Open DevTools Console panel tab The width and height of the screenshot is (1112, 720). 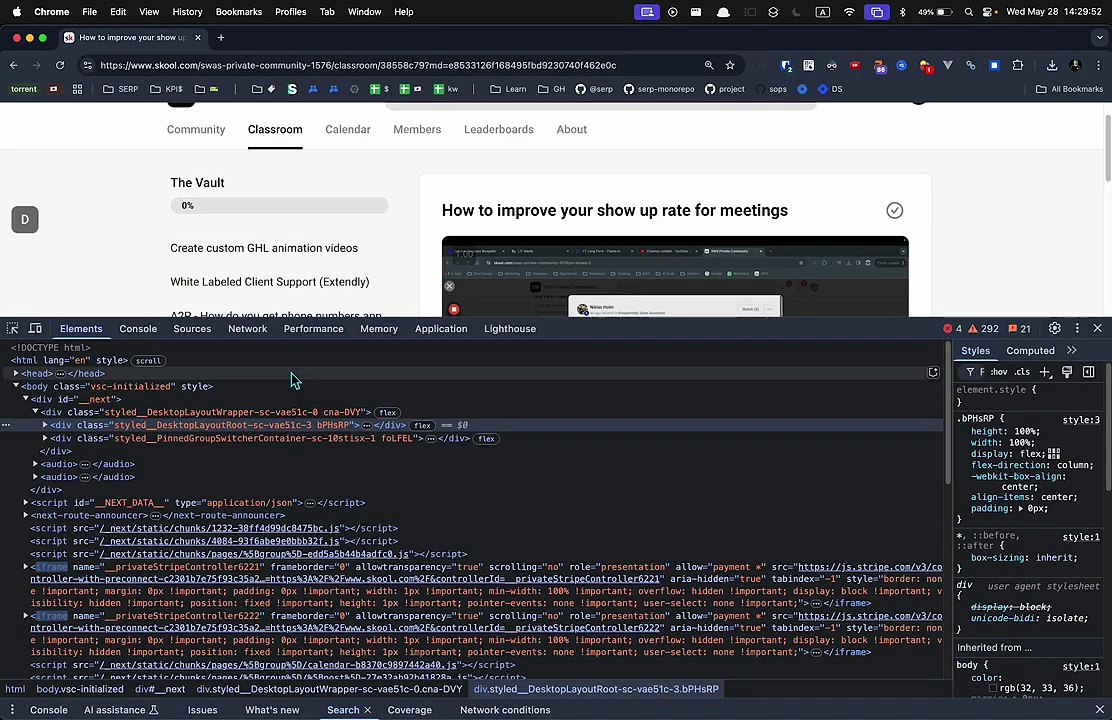coord(138,328)
